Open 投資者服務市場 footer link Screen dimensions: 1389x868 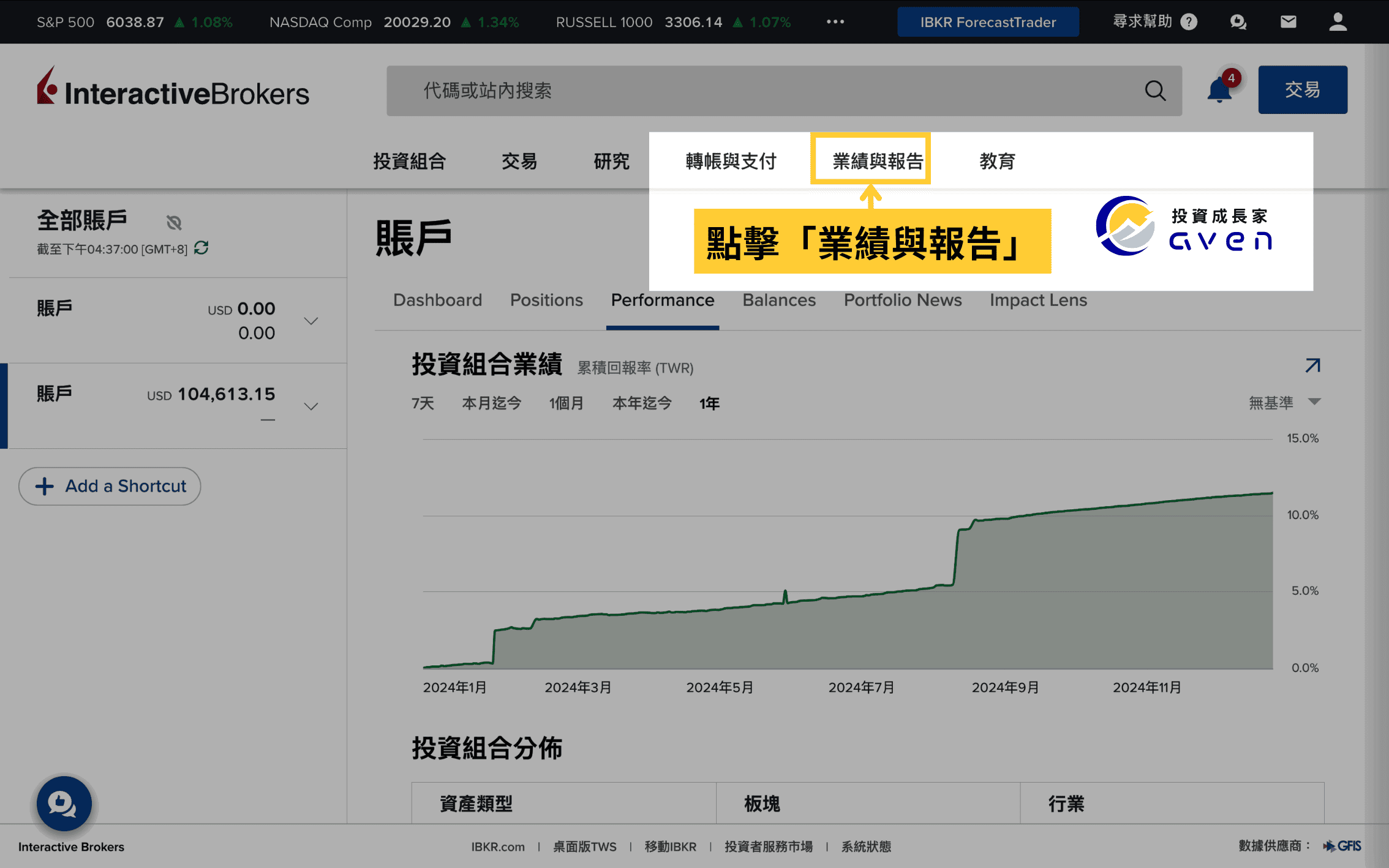point(769,847)
